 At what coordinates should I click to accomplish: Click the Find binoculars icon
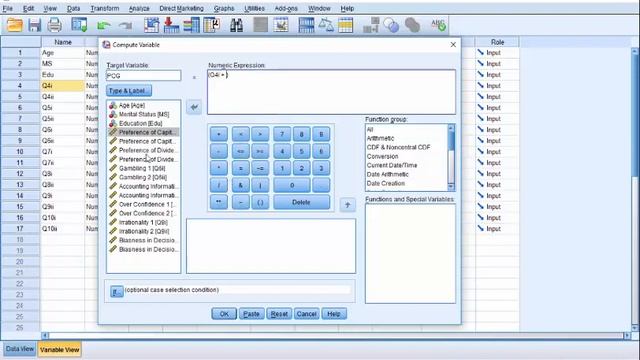(x=236, y=25)
